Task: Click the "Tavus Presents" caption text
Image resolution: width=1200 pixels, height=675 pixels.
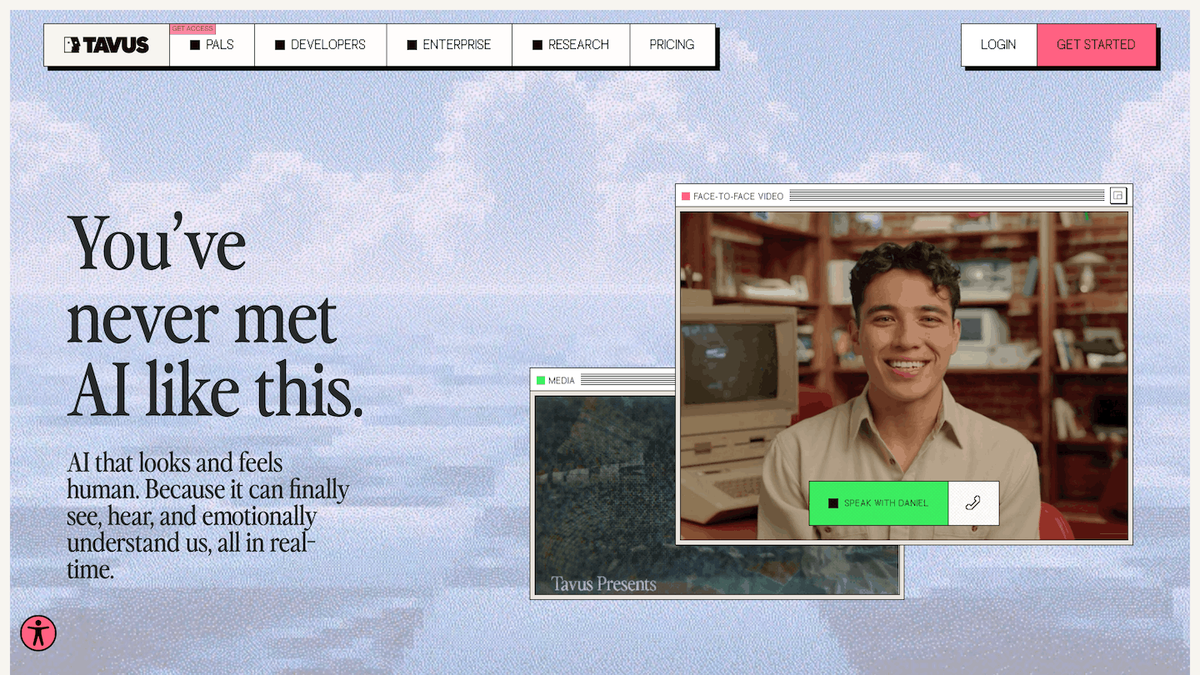Action: pos(604,583)
